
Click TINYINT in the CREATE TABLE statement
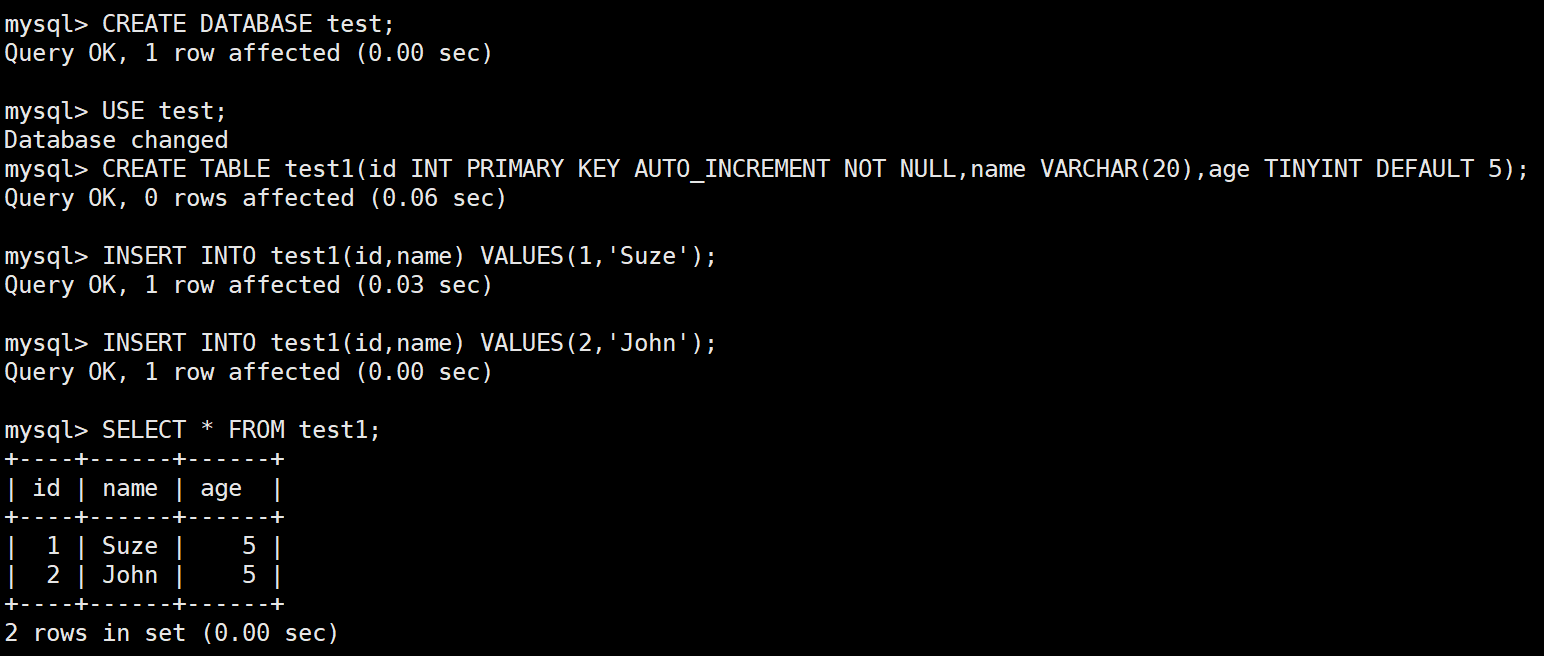click(1312, 169)
